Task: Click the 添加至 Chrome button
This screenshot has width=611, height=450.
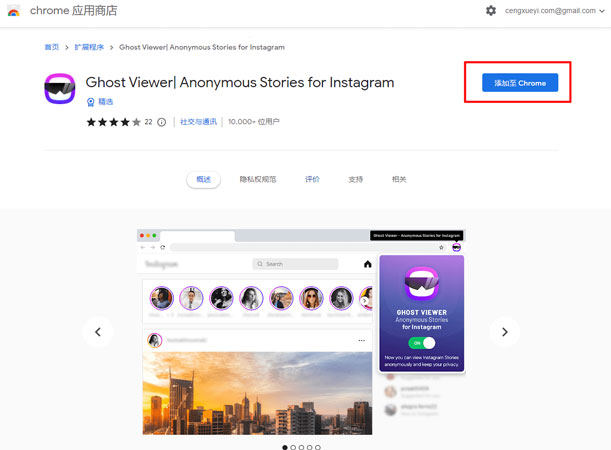Action: coord(520,83)
